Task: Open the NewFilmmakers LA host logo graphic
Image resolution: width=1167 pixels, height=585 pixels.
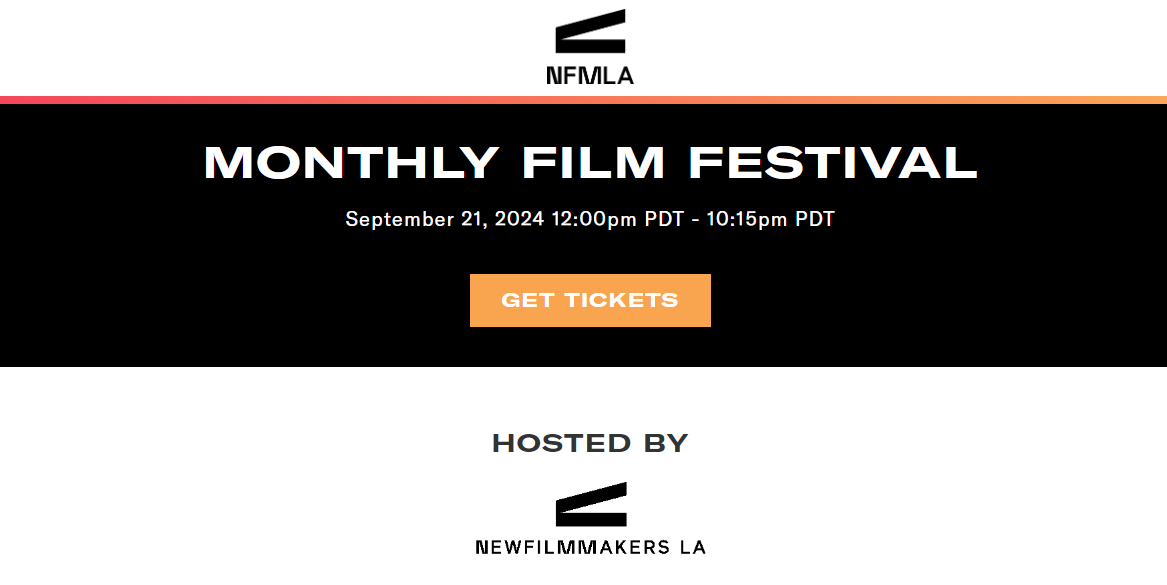Action: tap(591, 504)
